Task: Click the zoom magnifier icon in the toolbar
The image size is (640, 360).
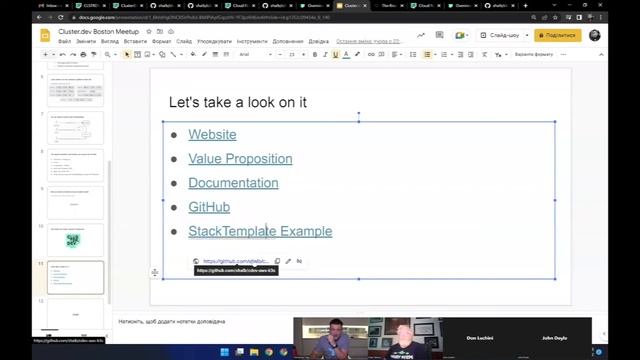Action: click(107, 54)
